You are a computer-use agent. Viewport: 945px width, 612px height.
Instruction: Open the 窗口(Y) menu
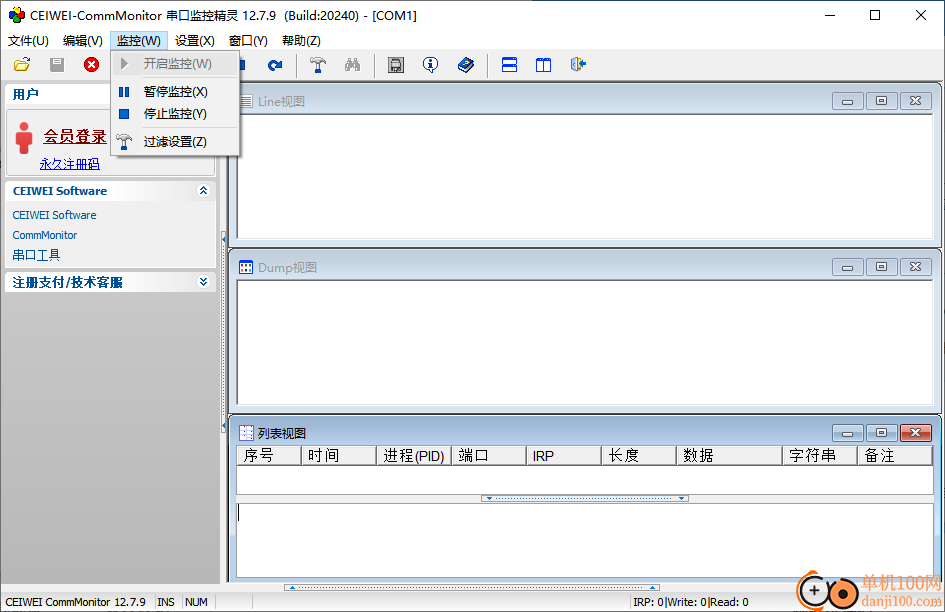click(248, 40)
